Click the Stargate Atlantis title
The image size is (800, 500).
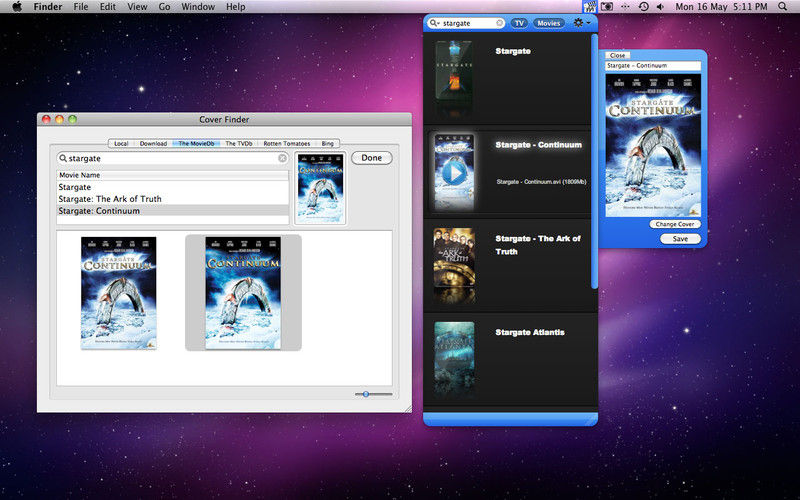coord(530,332)
